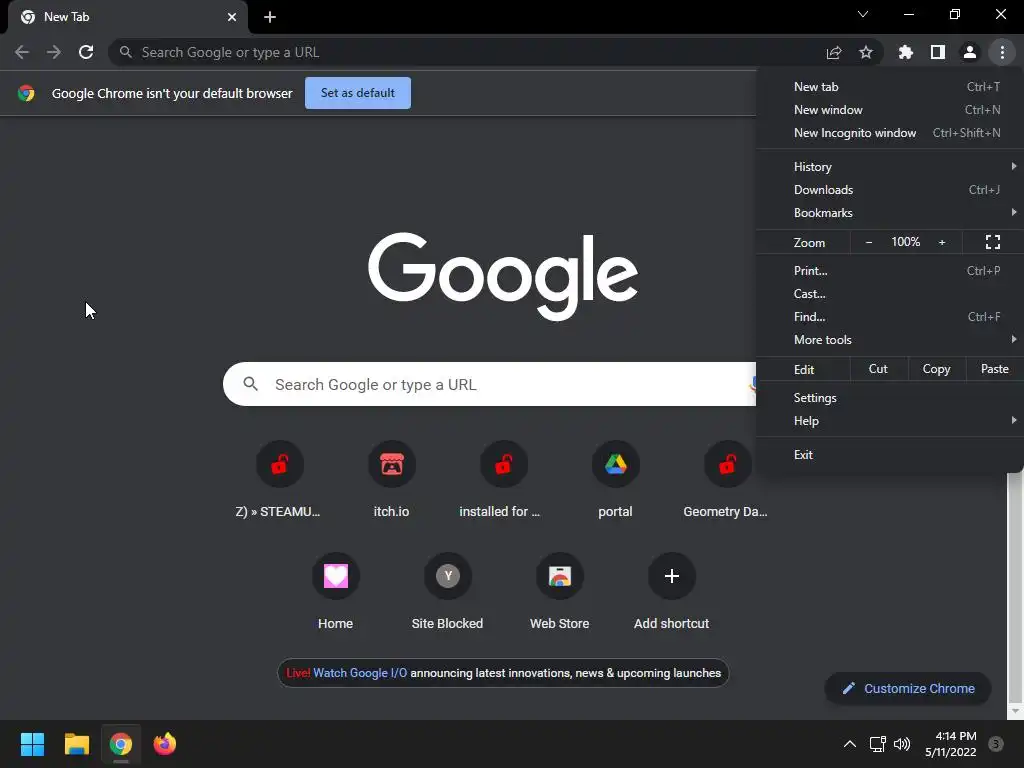Open the Home shortcut tile
This screenshot has width=1024, height=768.
(336, 593)
